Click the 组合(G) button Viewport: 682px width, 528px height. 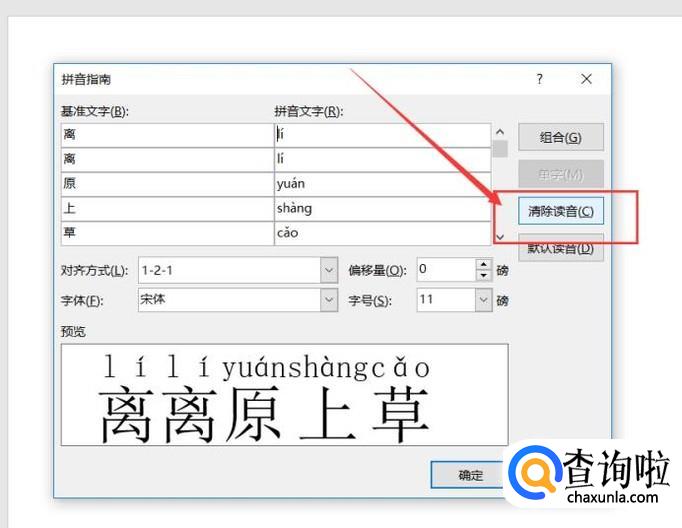click(x=561, y=137)
